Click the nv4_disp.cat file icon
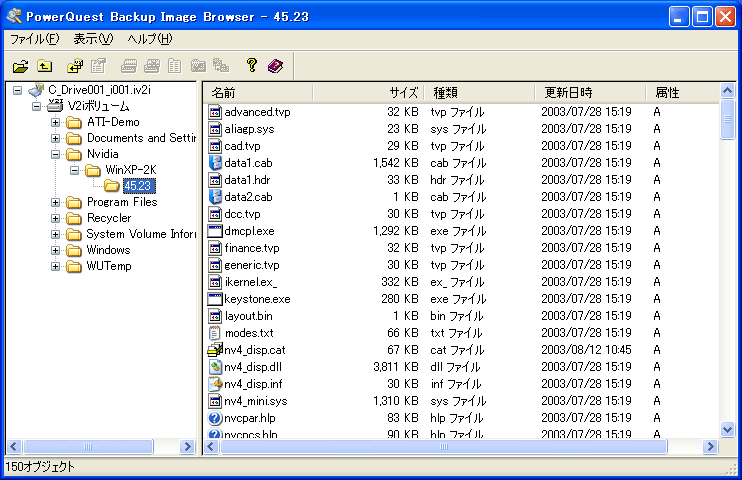Image resolution: width=742 pixels, height=480 pixels. click(x=215, y=350)
